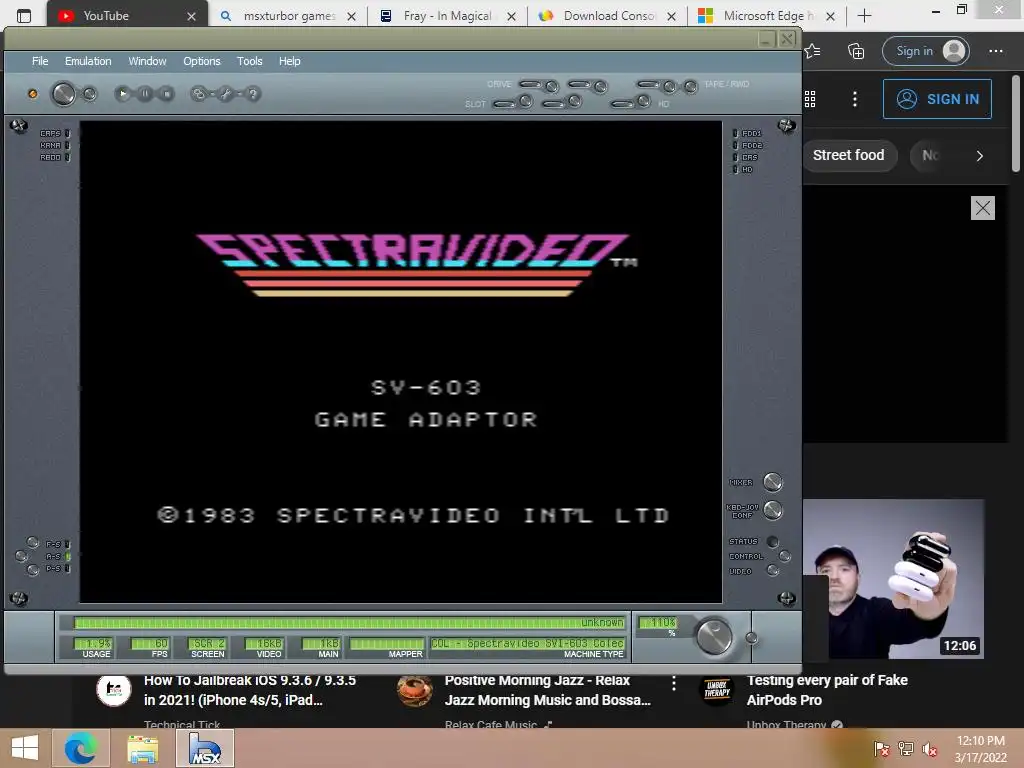This screenshot has width=1024, height=768.
Task: Click the question mark help icon
Action: point(253,94)
